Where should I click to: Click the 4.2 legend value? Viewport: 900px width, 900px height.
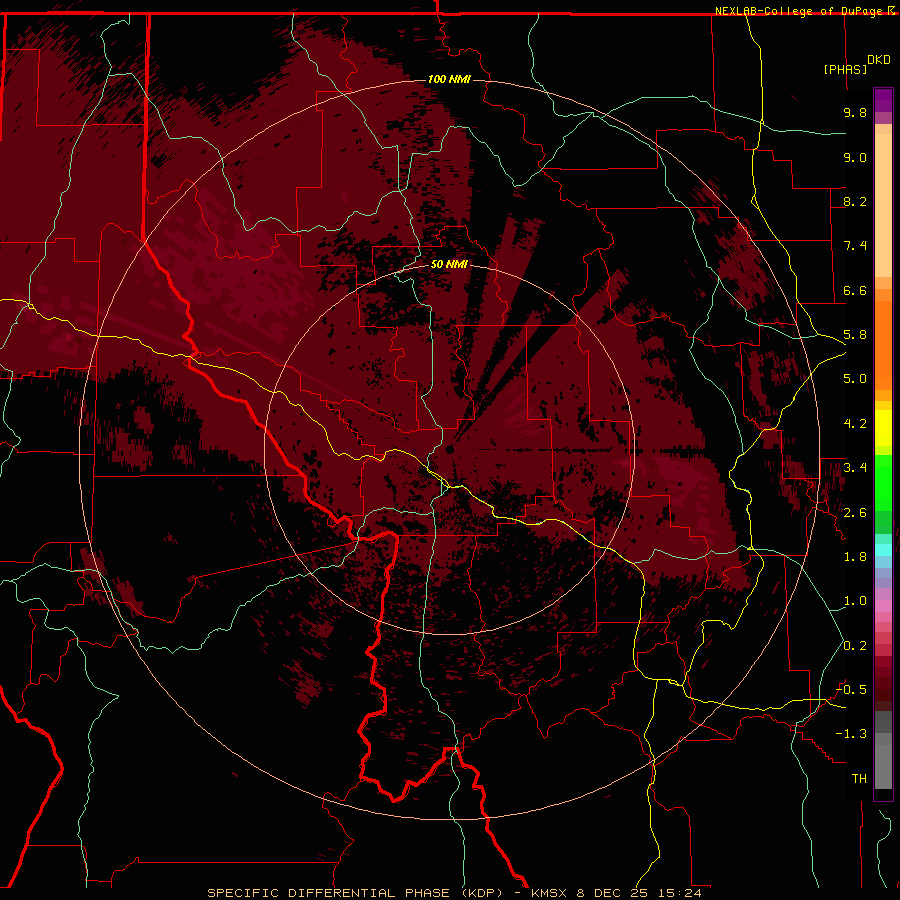855,424
